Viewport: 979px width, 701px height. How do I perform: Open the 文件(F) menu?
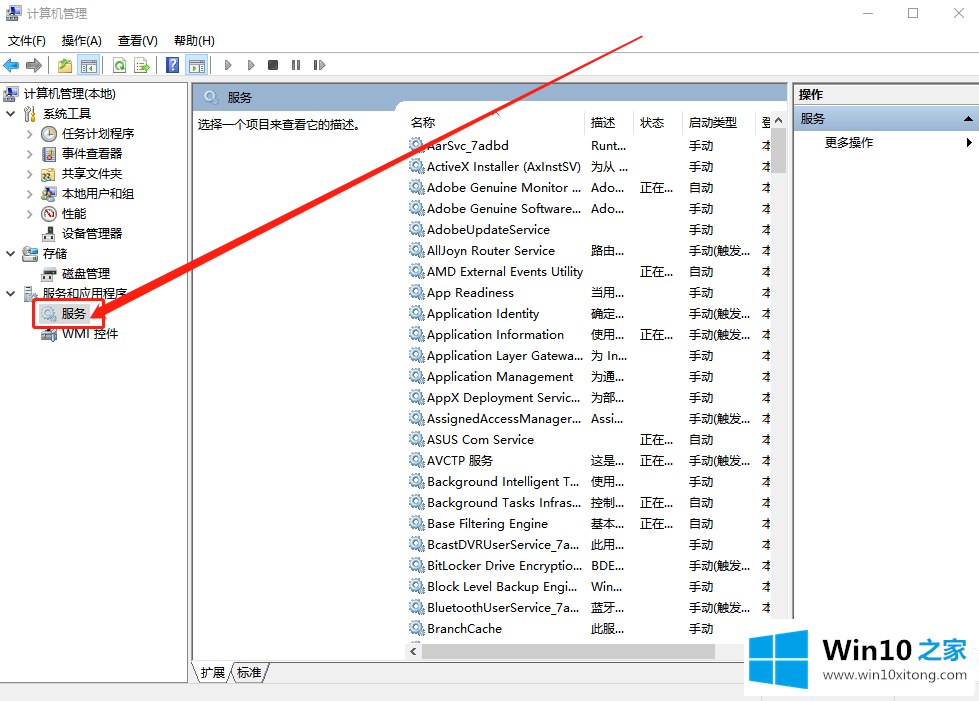click(27, 41)
